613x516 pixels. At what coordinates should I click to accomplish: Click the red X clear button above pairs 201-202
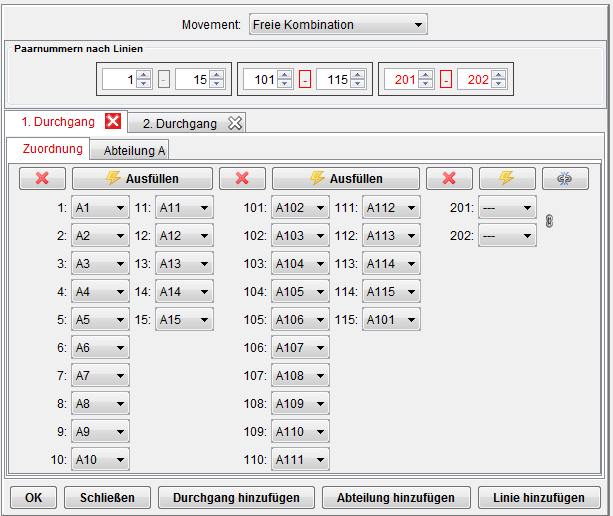pos(449,178)
